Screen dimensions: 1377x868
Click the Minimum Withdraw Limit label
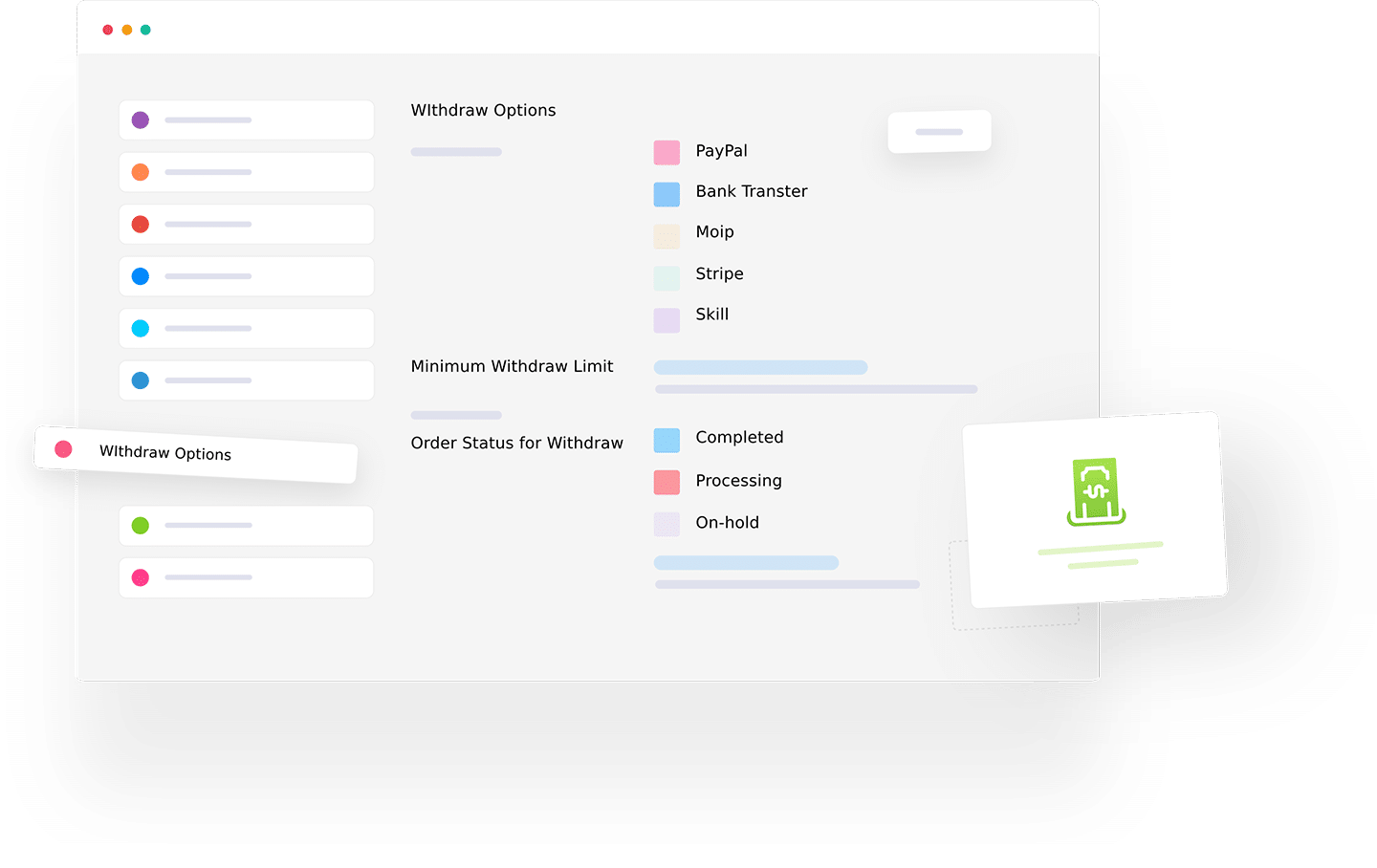click(x=512, y=366)
